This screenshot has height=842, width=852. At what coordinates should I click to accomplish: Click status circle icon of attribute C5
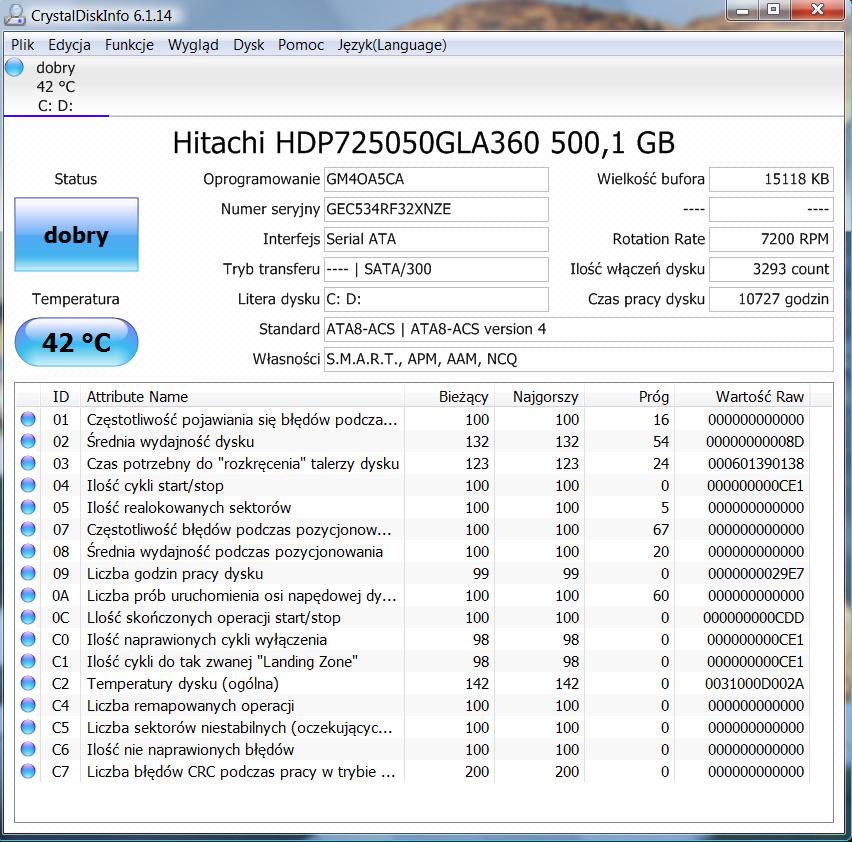coord(28,727)
